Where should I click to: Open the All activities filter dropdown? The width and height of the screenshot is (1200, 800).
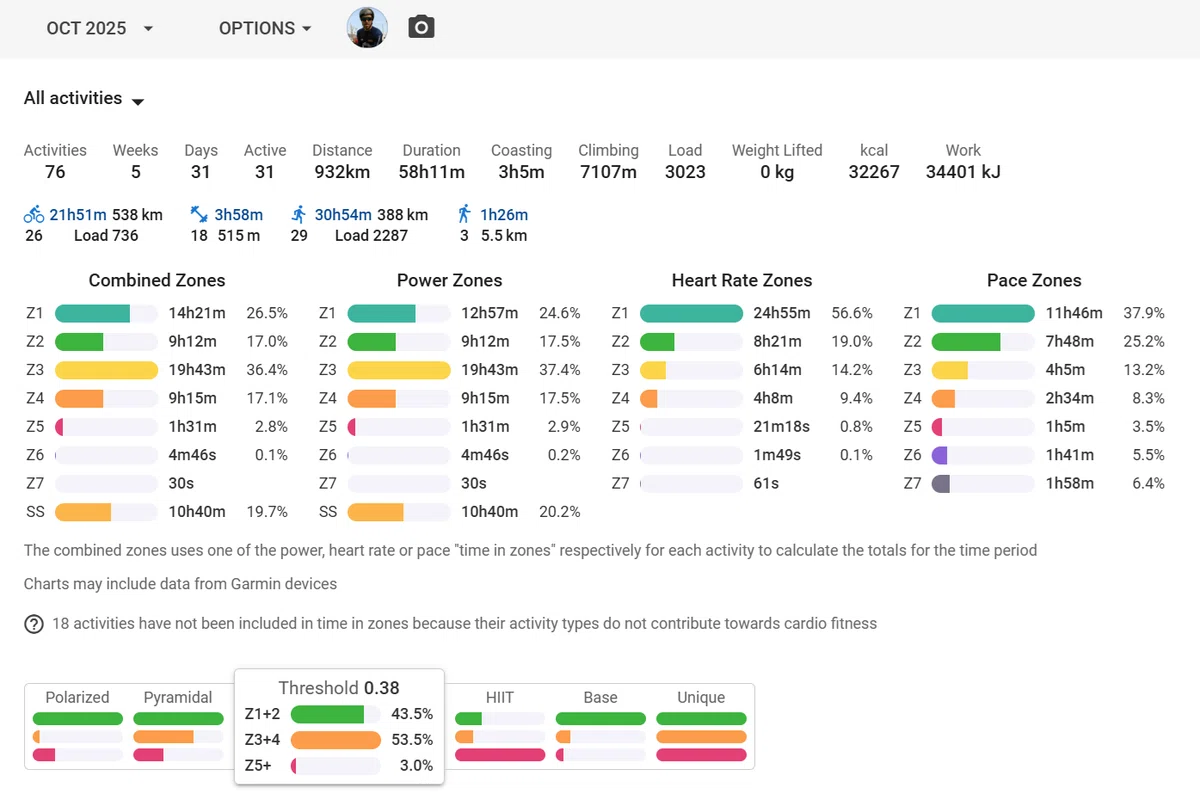point(84,98)
